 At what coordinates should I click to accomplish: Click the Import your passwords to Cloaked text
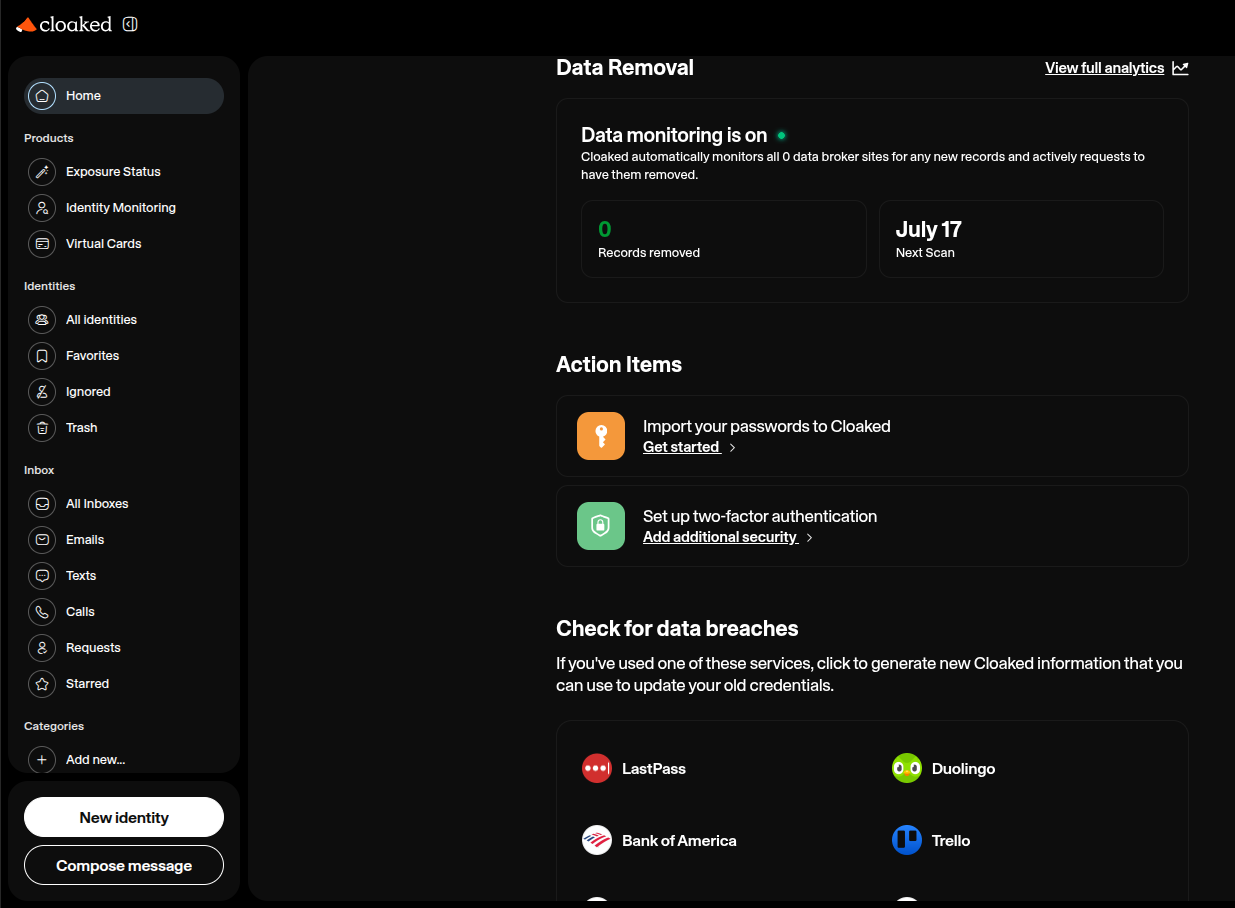click(767, 426)
